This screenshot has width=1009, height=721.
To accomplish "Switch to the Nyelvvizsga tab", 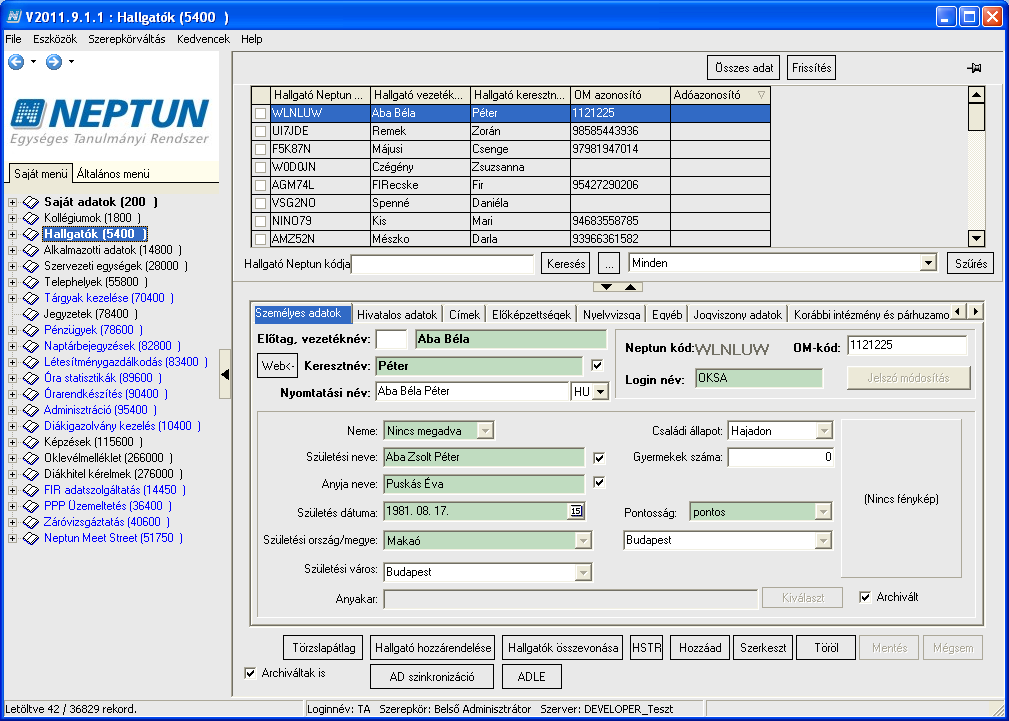I will (x=611, y=315).
